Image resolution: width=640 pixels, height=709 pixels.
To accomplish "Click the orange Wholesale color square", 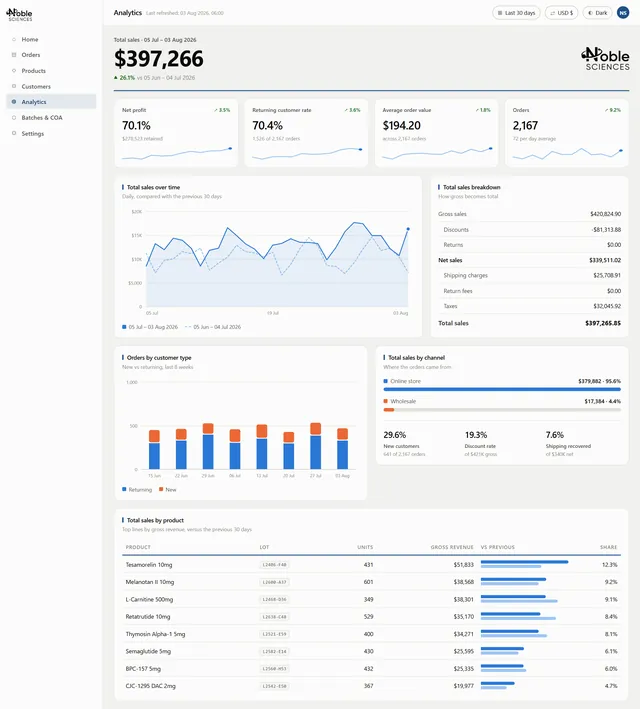I will (x=386, y=401).
